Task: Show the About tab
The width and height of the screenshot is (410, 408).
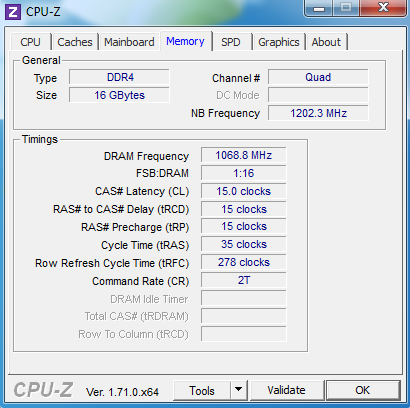Action: click(326, 42)
